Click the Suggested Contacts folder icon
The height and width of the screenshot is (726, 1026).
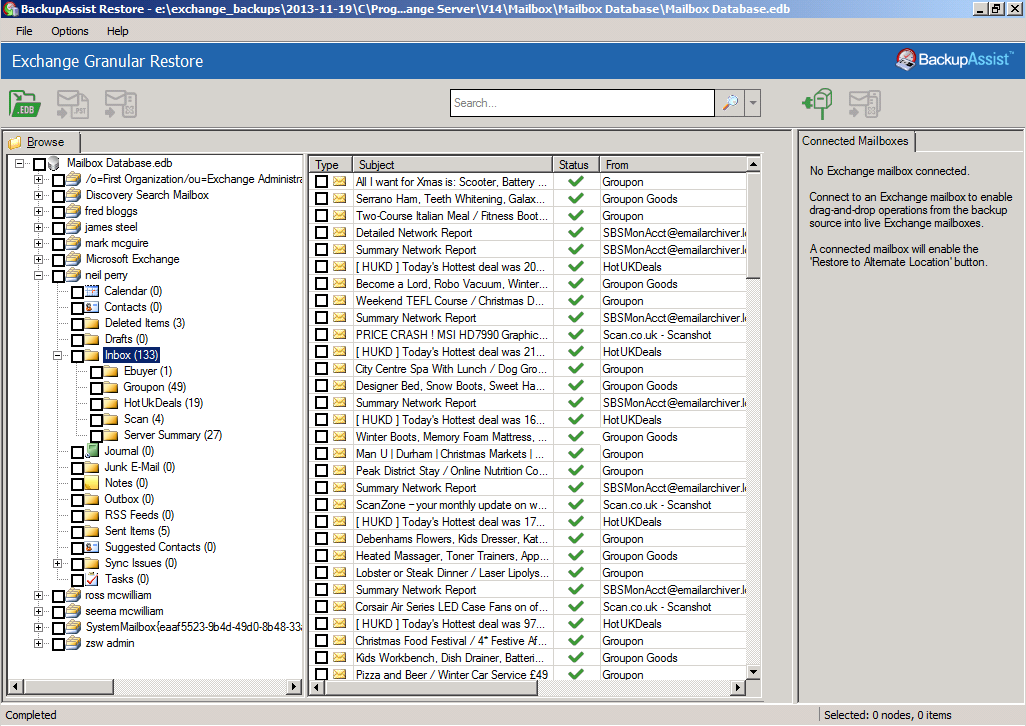92,547
